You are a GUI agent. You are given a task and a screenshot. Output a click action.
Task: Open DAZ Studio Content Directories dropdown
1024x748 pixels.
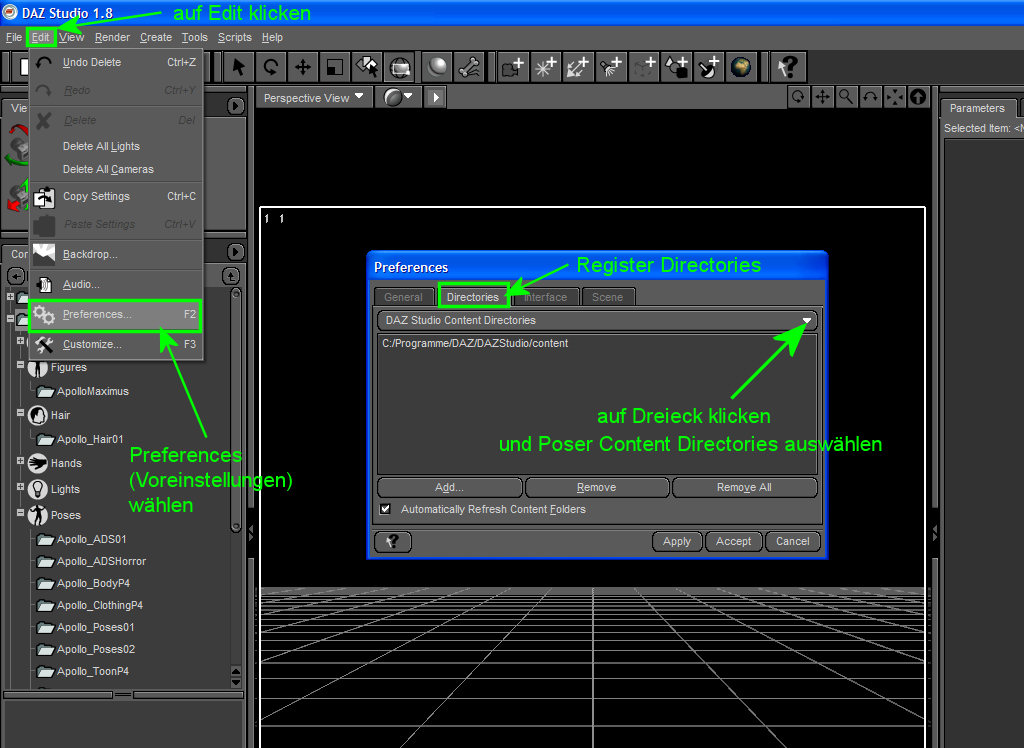(597, 320)
